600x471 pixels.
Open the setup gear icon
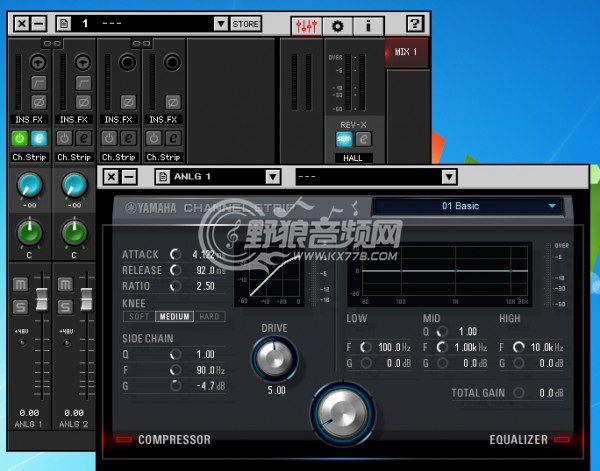point(338,26)
